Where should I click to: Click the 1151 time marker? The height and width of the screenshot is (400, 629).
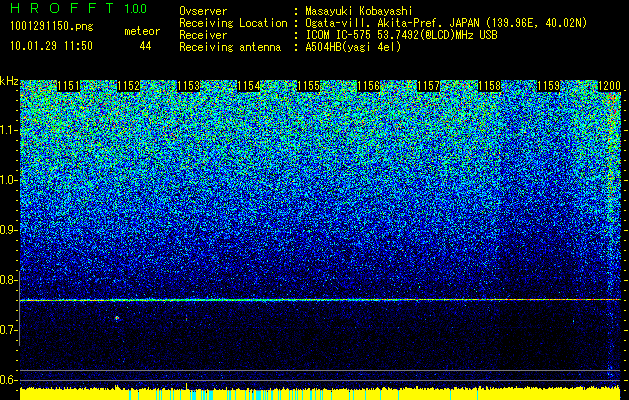(69, 86)
